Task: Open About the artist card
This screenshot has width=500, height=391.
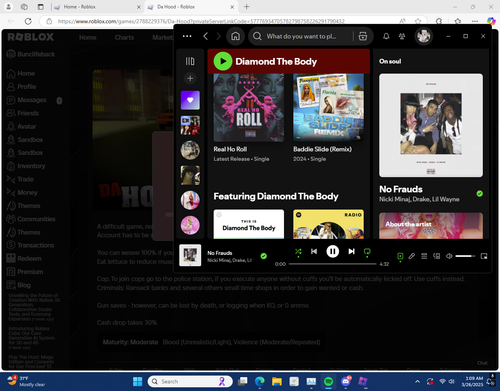Action: point(431,226)
